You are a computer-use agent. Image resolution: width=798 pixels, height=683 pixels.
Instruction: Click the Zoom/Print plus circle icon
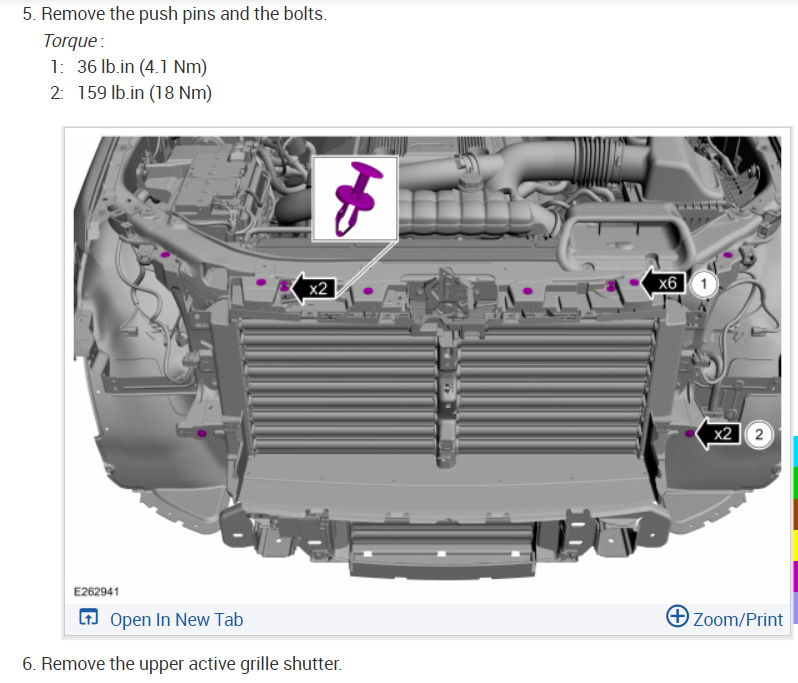coord(677,616)
